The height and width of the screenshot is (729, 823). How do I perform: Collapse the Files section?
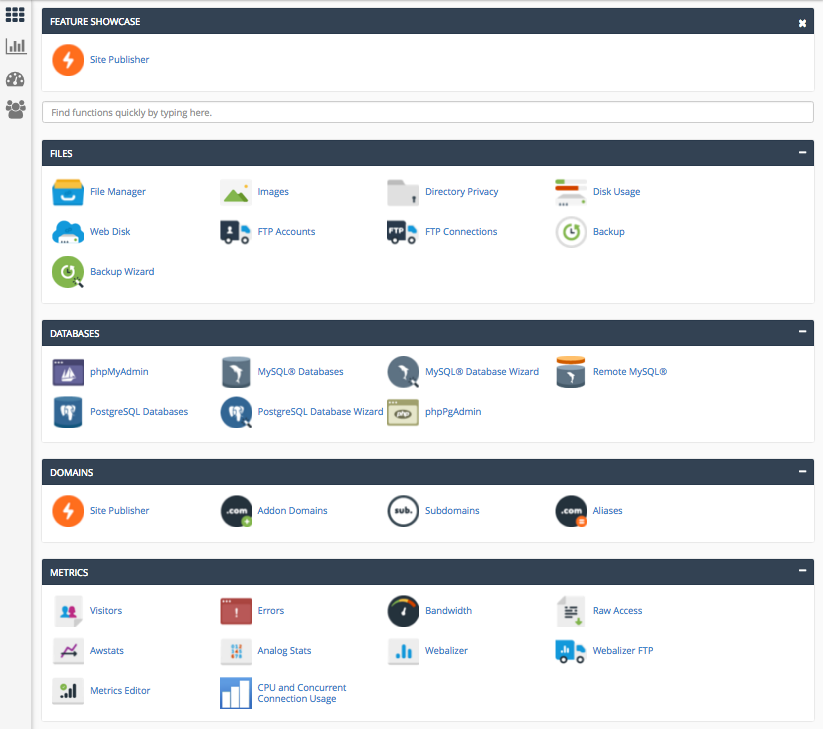[x=802, y=153]
